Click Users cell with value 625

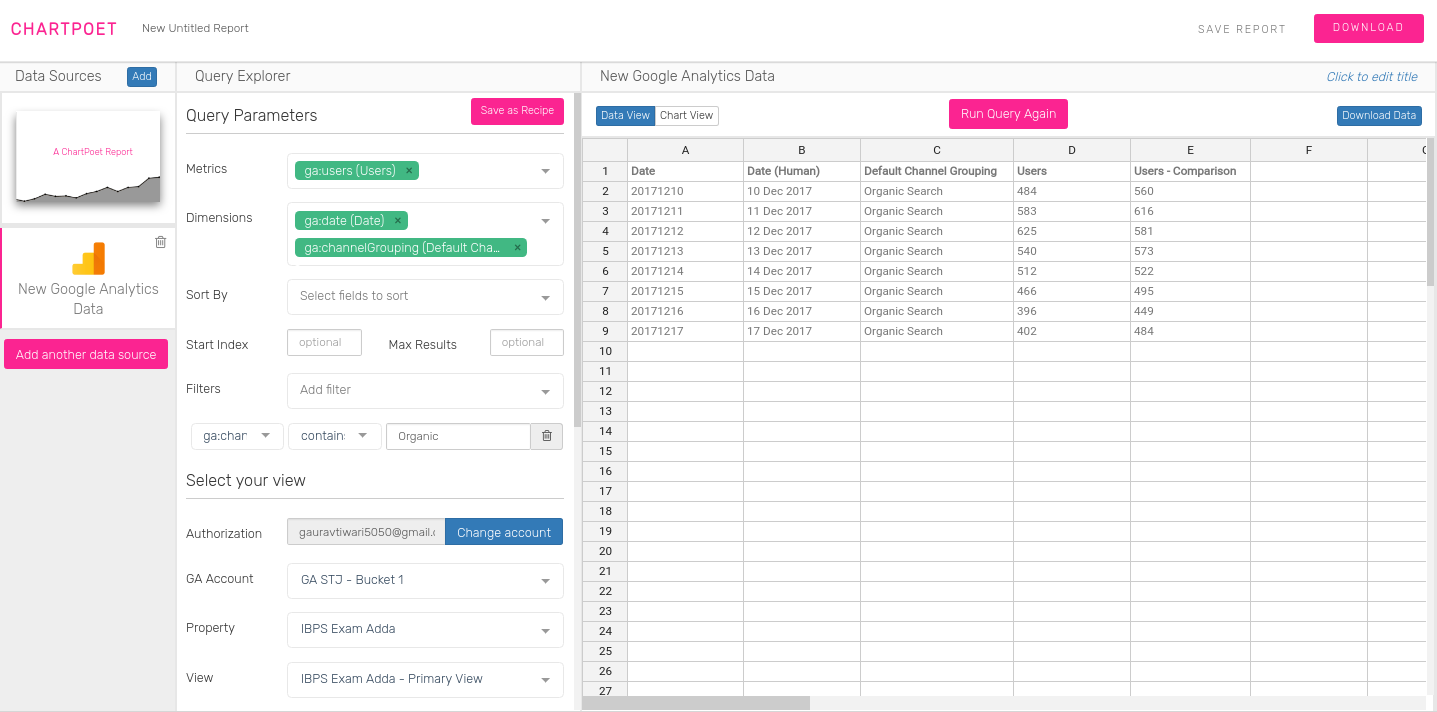(x=1072, y=231)
